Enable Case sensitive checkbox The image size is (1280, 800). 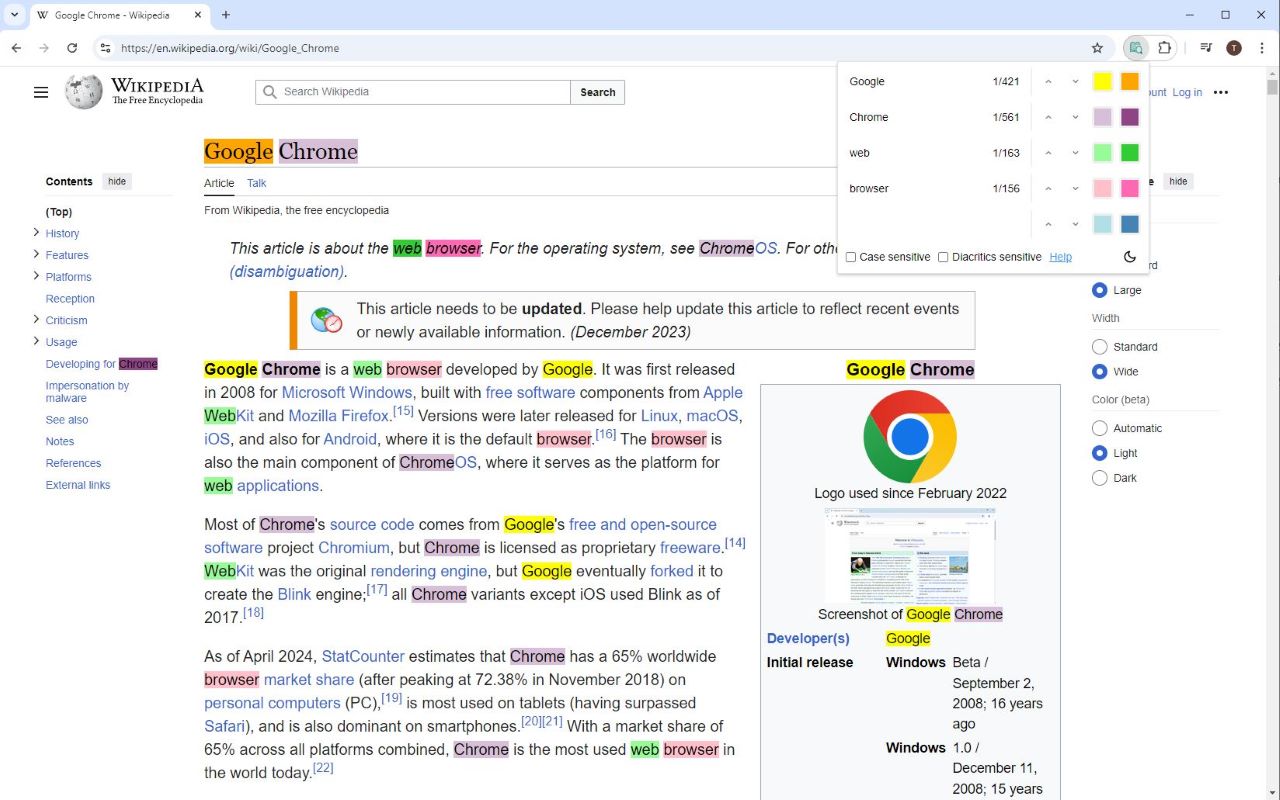point(851,257)
